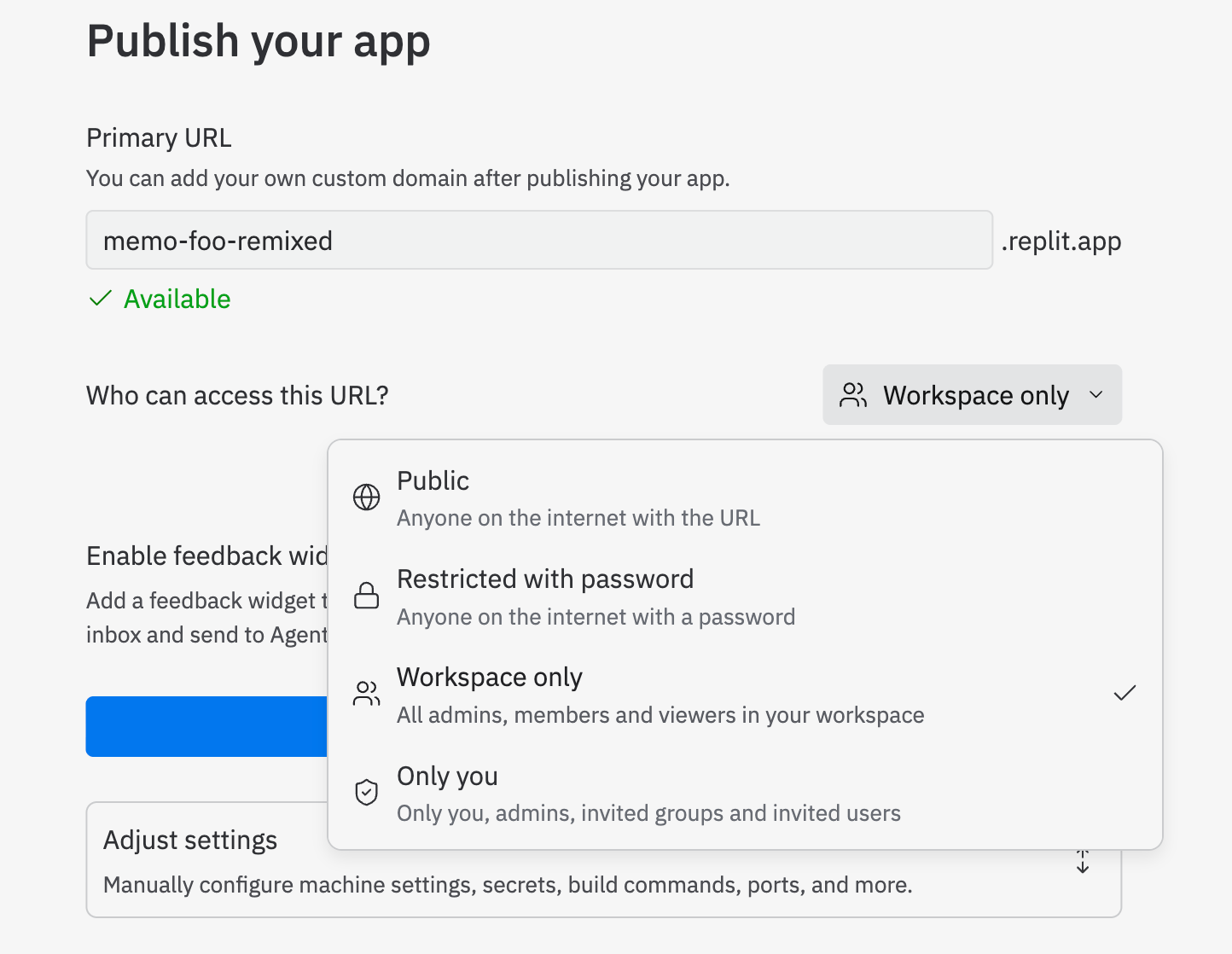This screenshot has width=1232, height=954.
Task: Click the people icon inside the access selector button
Action: (852, 394)
